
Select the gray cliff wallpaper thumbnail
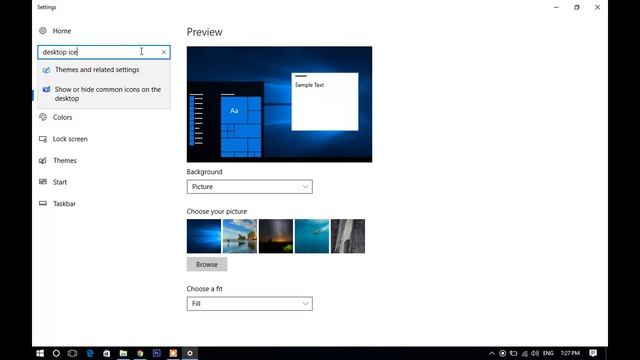tap(348, 236)
